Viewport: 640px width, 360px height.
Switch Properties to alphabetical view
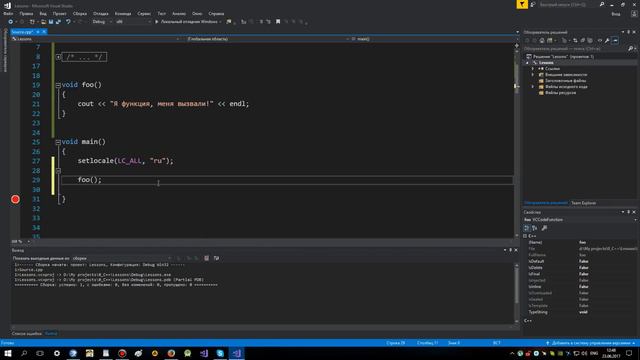[535, 228]
